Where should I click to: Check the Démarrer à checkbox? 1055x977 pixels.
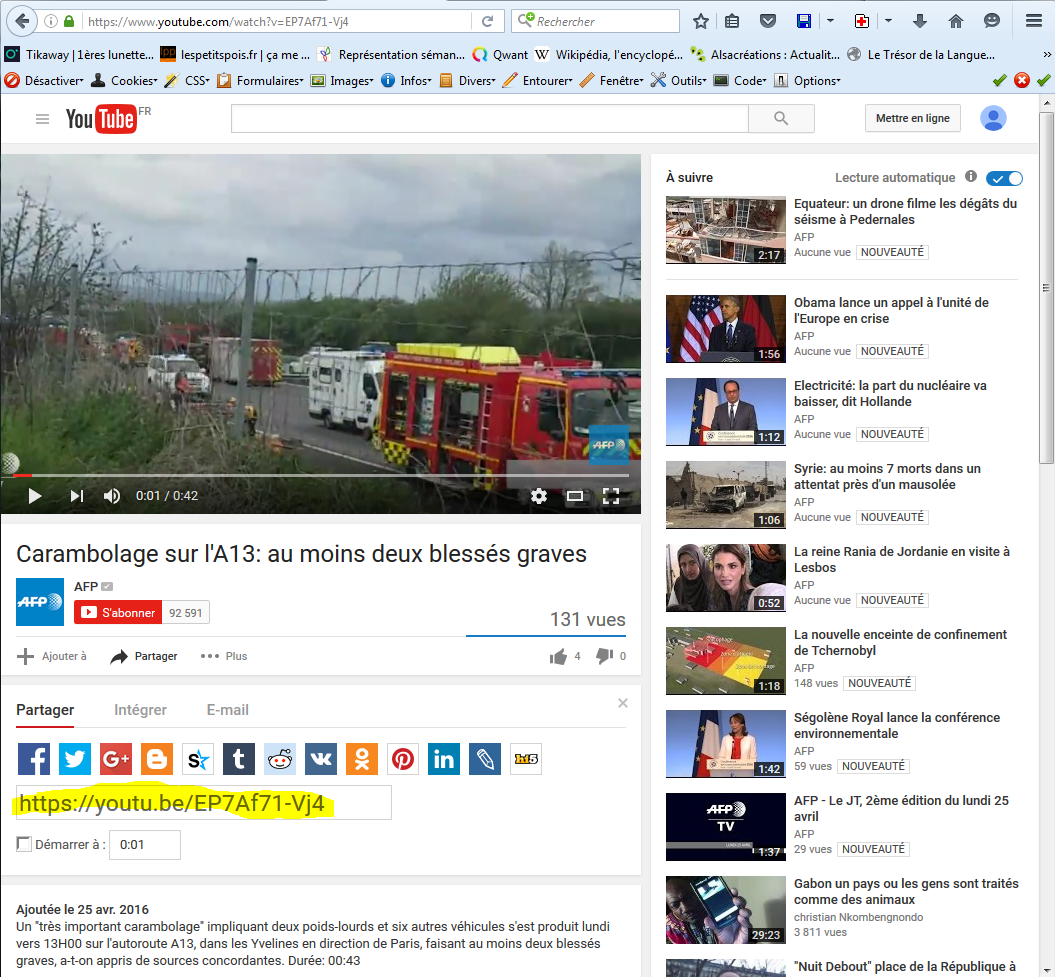(x=24, y=844)
